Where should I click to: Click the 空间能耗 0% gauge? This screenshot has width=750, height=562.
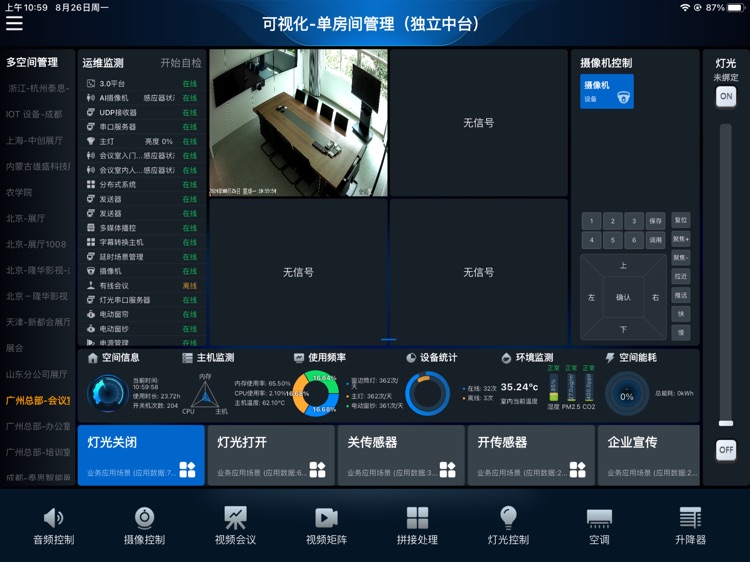pyautogui.click(x=627, y=394)
